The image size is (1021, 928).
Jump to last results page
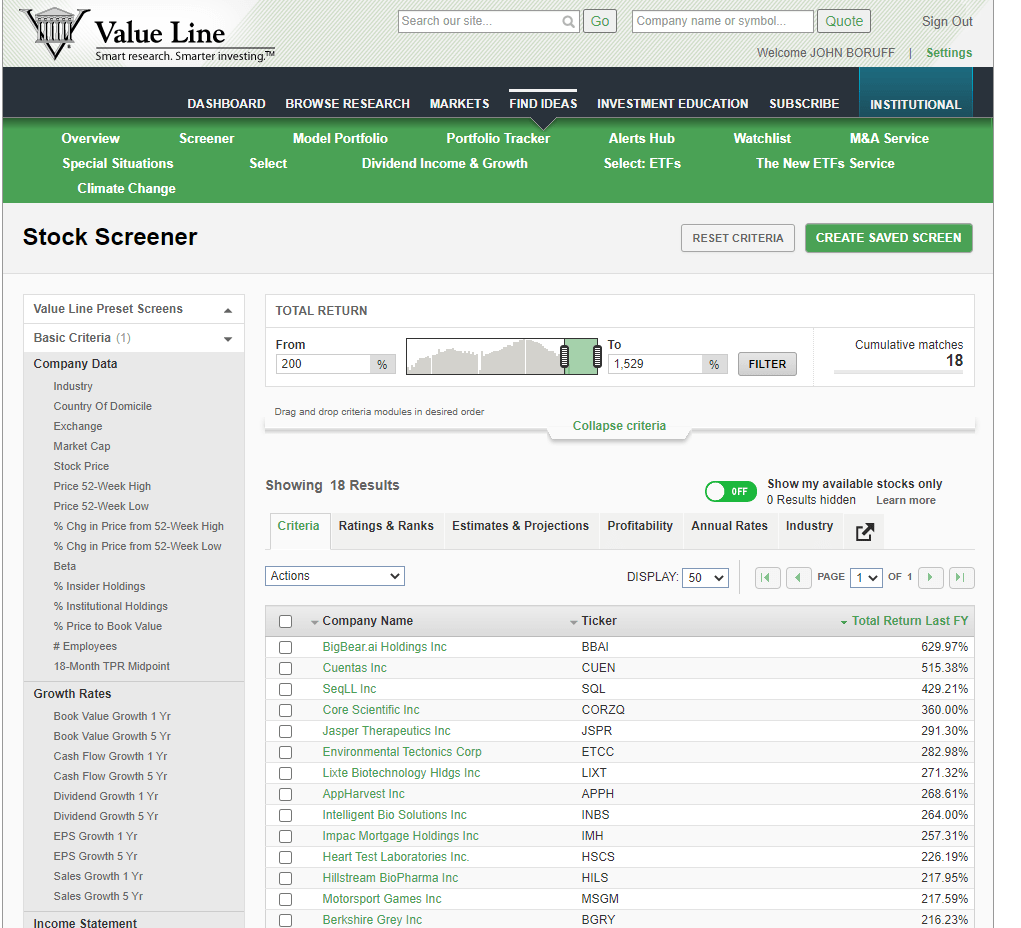pos(961,578)
